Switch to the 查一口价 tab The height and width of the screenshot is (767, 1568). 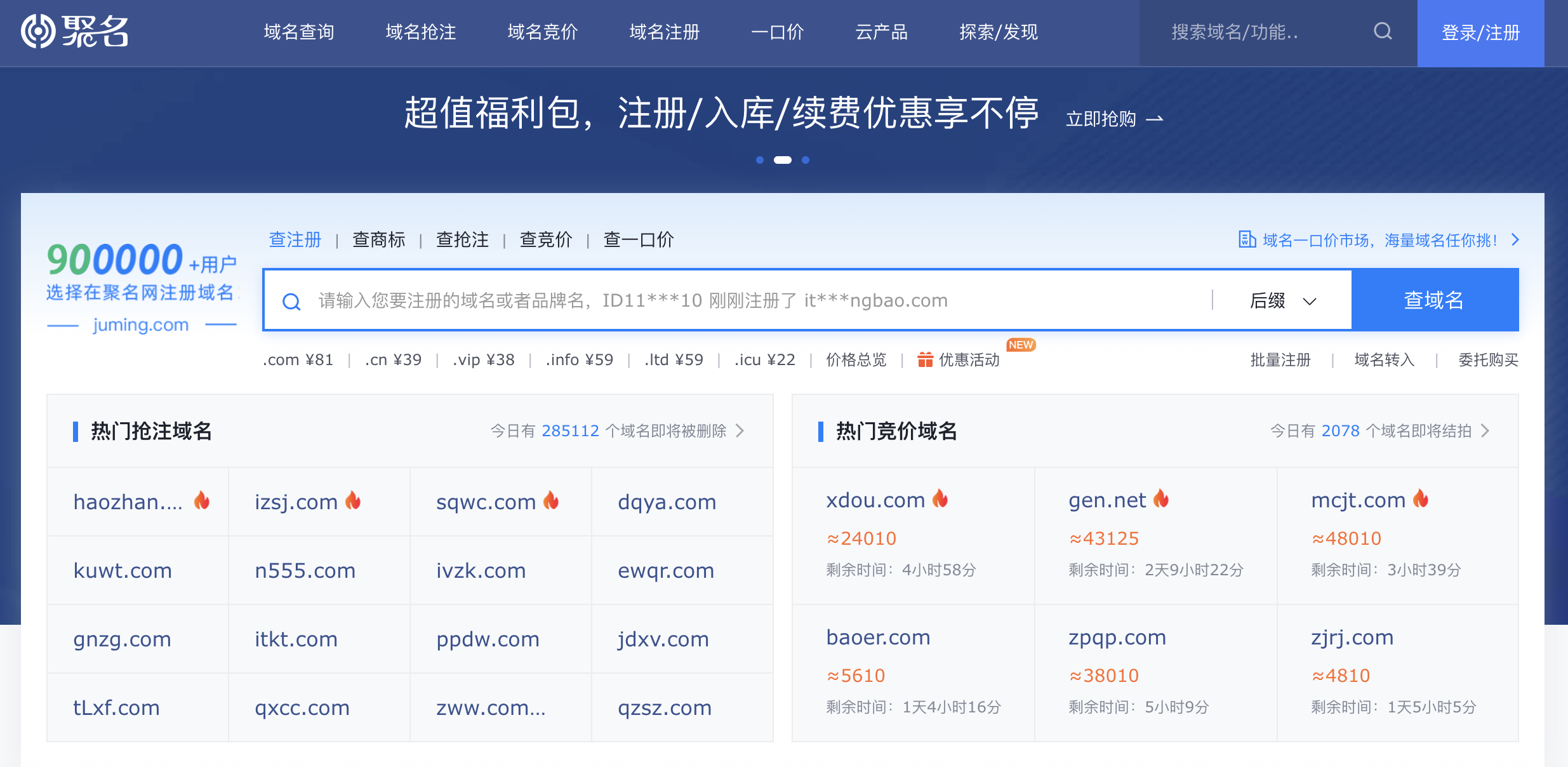click(x=639, y=239)
